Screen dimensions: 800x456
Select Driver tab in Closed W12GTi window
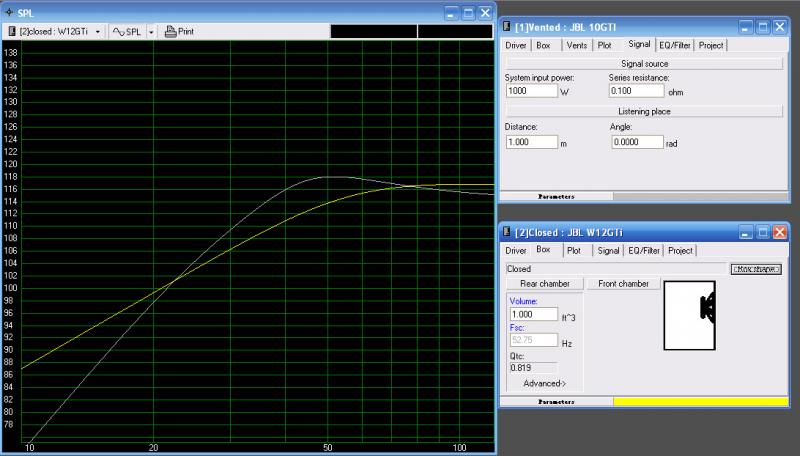[515, 250]
